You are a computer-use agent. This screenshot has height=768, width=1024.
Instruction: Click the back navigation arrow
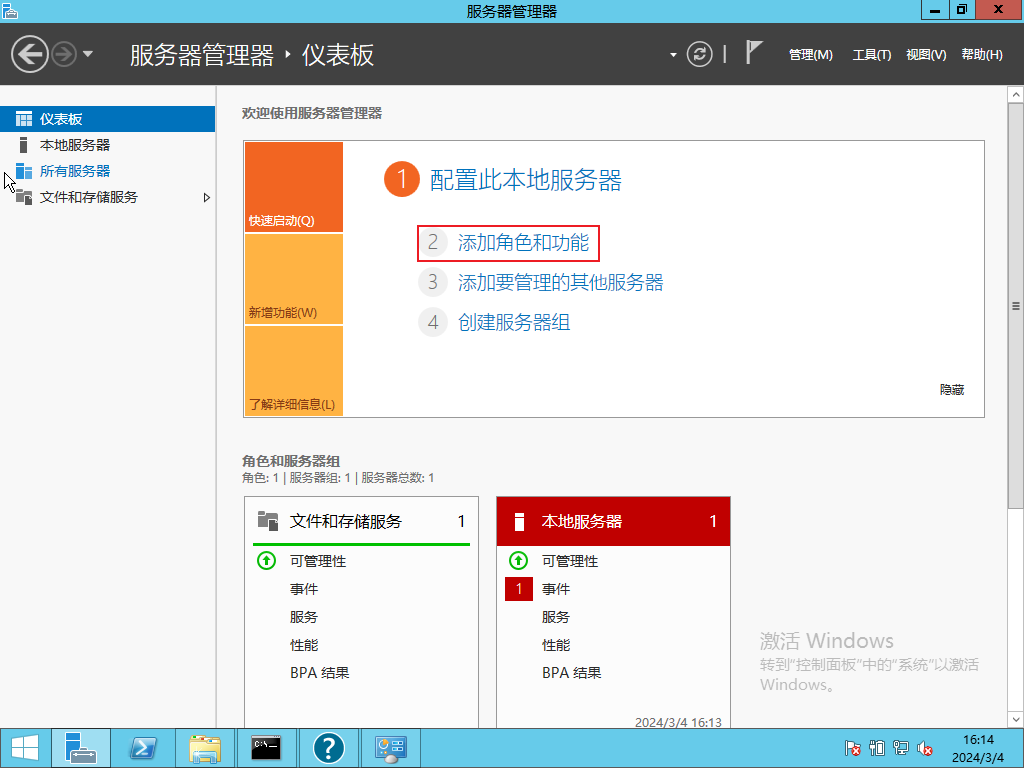29,54
